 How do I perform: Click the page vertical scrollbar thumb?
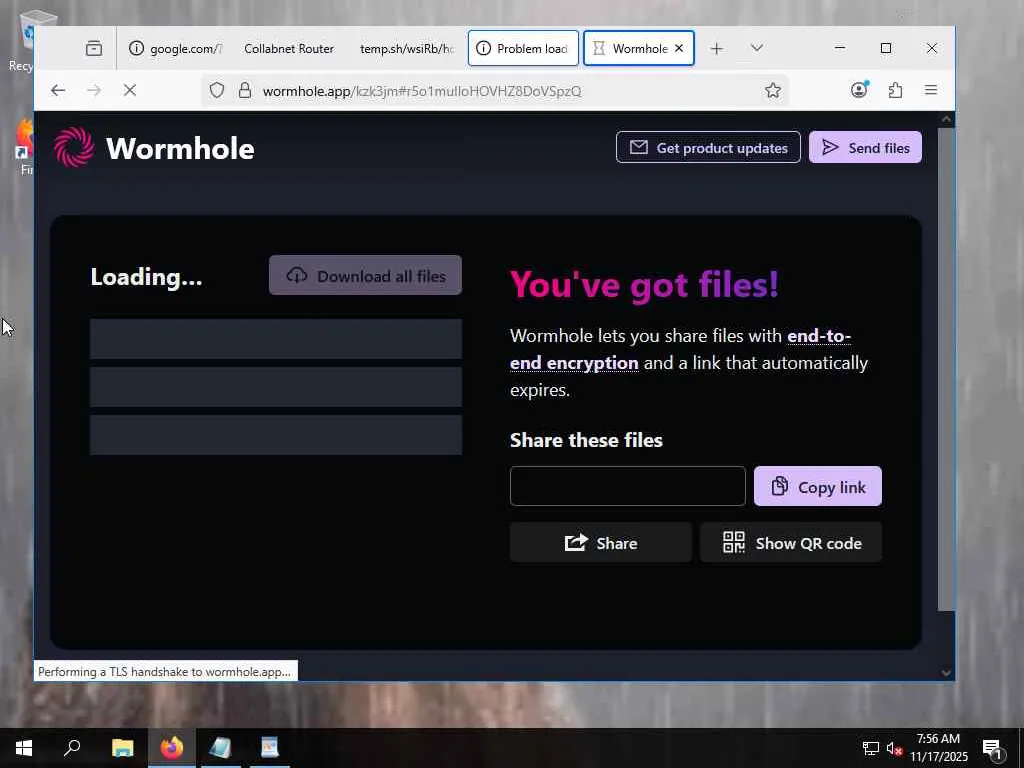tap(946, 369)
